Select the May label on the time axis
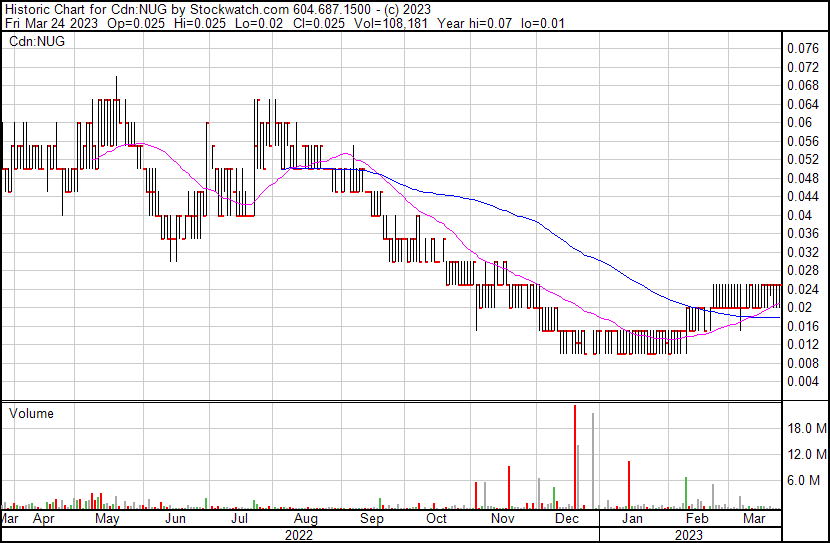This screenshot has width=830, height=543. 107,520
